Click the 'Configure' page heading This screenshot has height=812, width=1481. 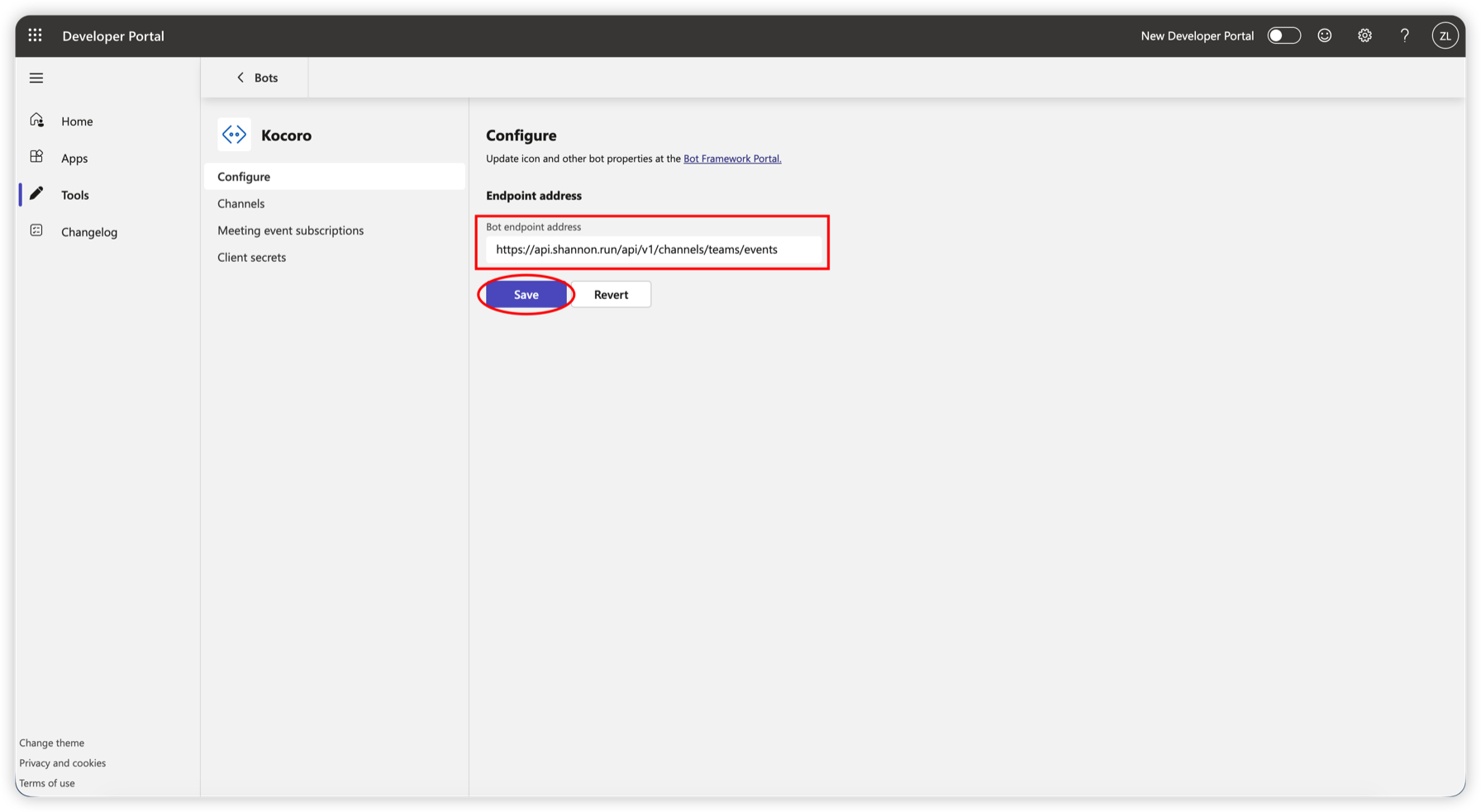tap(521, 135)
